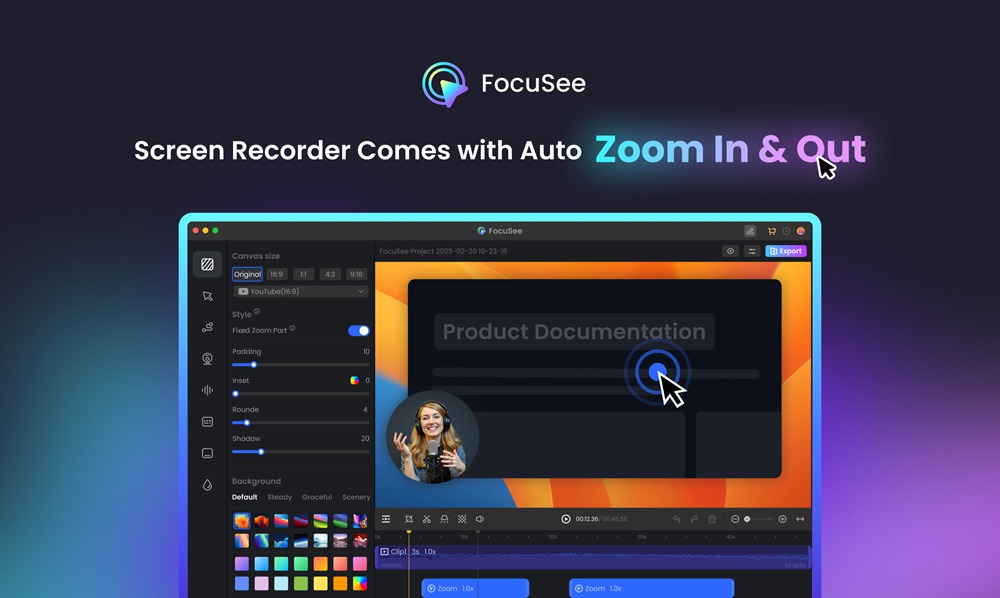Select 4:3 canvas size
The height and width of the screenshot is (598, 1000).
(330, 274)
